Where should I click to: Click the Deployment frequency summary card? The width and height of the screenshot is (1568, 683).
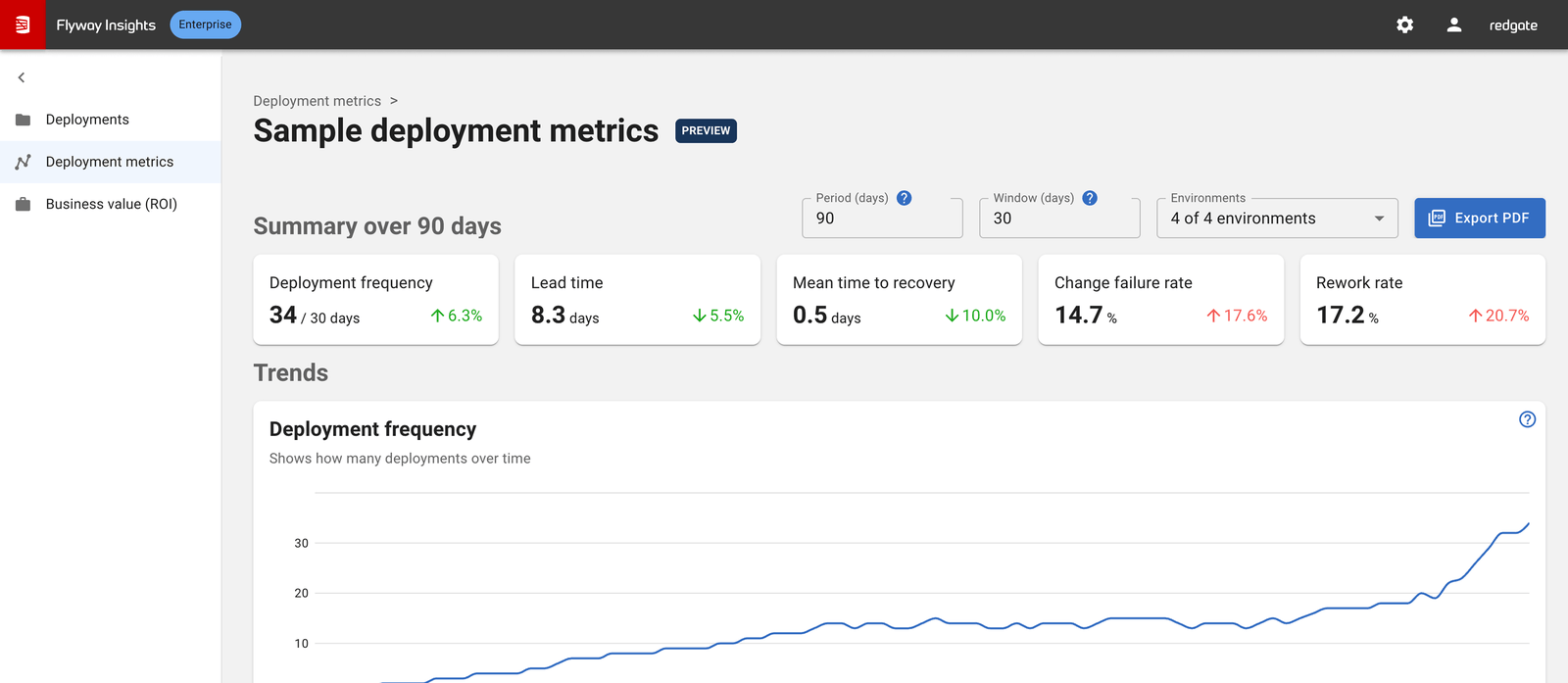tap(375, 300)
